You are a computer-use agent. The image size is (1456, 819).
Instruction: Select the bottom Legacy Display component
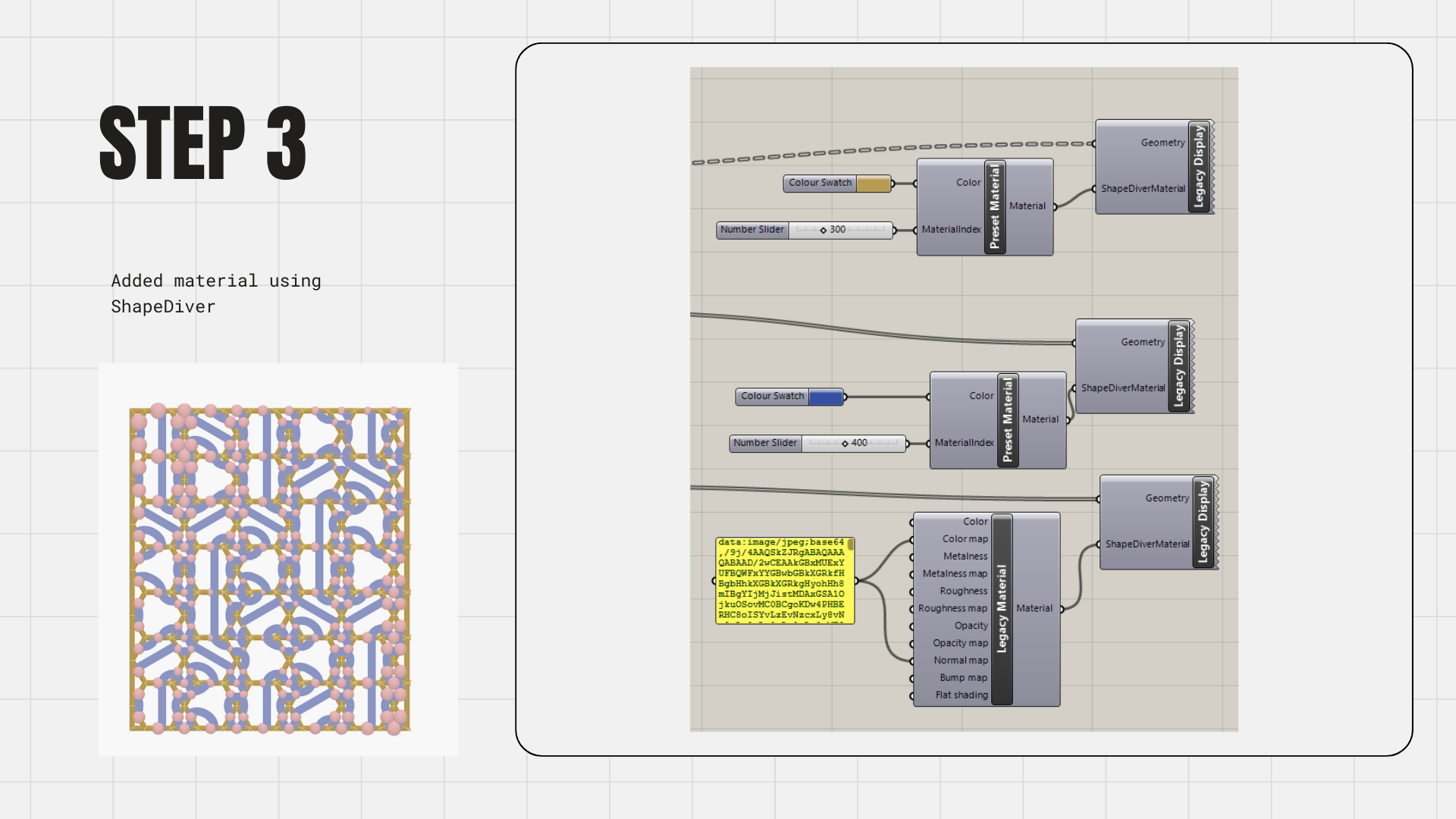point(1203,522)
